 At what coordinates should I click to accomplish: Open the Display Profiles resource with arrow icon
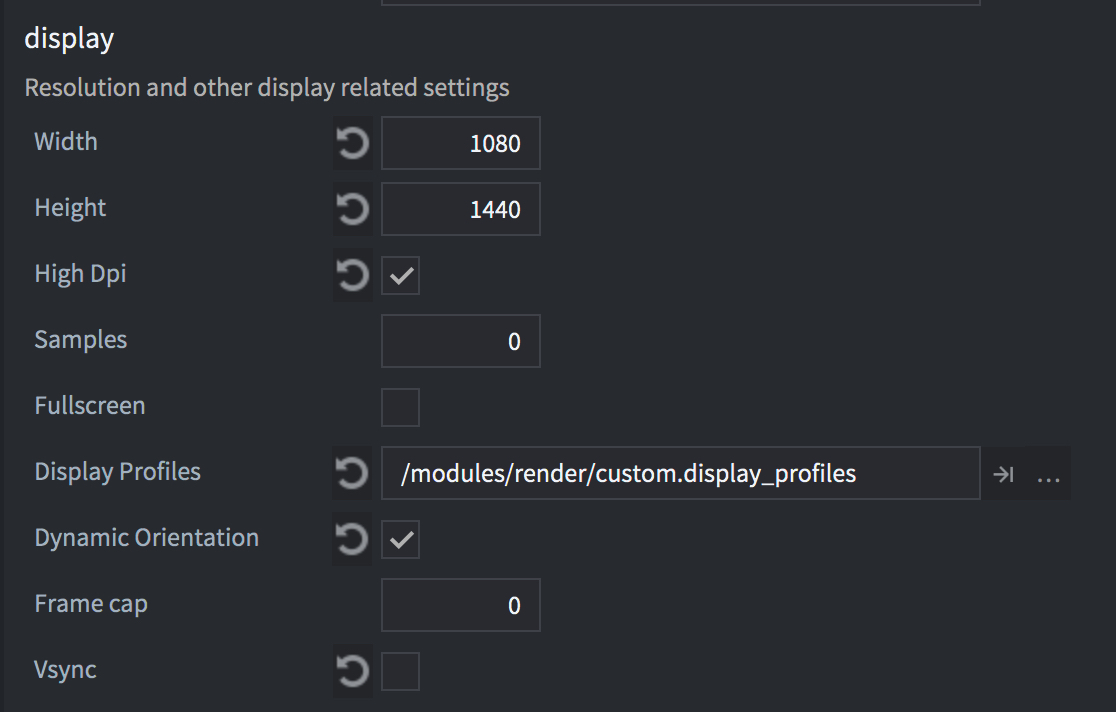coord(1003,475)
